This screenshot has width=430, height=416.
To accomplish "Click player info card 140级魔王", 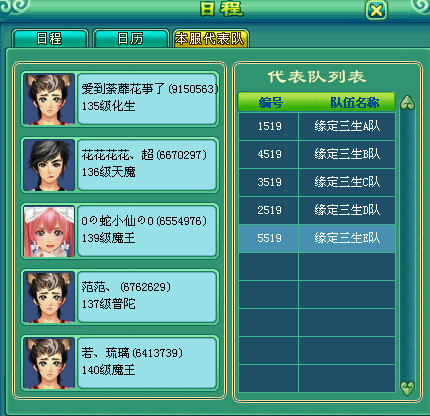I will [x=147, y=363].
